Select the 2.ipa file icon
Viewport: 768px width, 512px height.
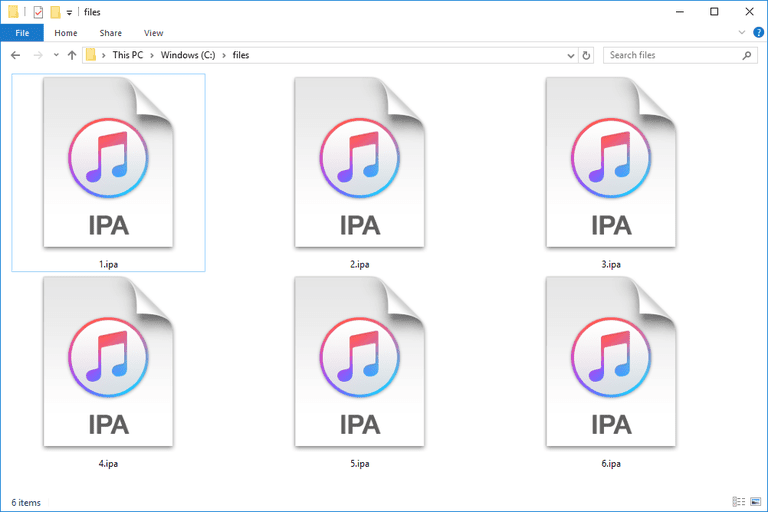click(x=360, y=162)
